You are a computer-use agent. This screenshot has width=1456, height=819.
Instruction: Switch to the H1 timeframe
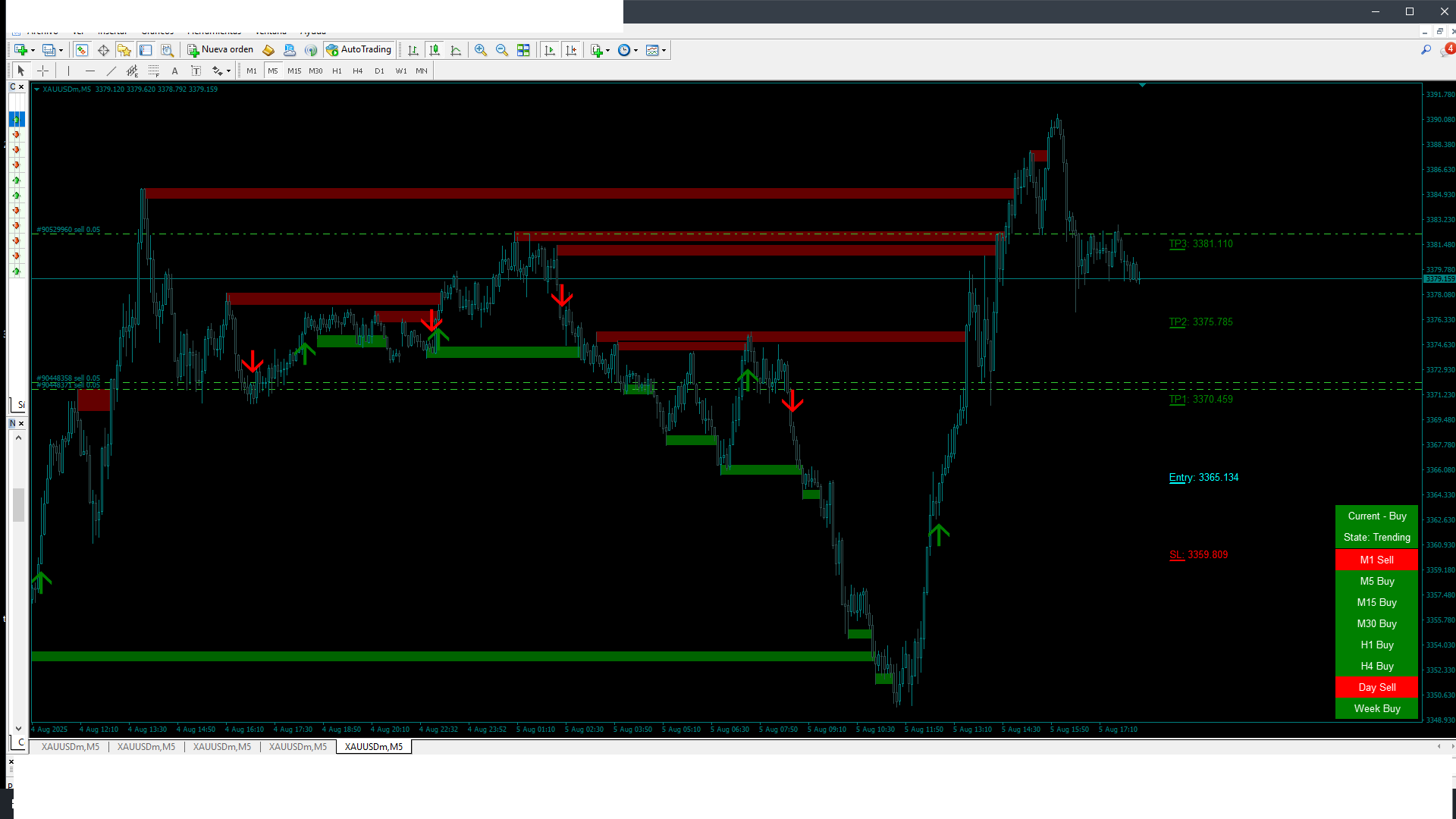tap(337, 71)
